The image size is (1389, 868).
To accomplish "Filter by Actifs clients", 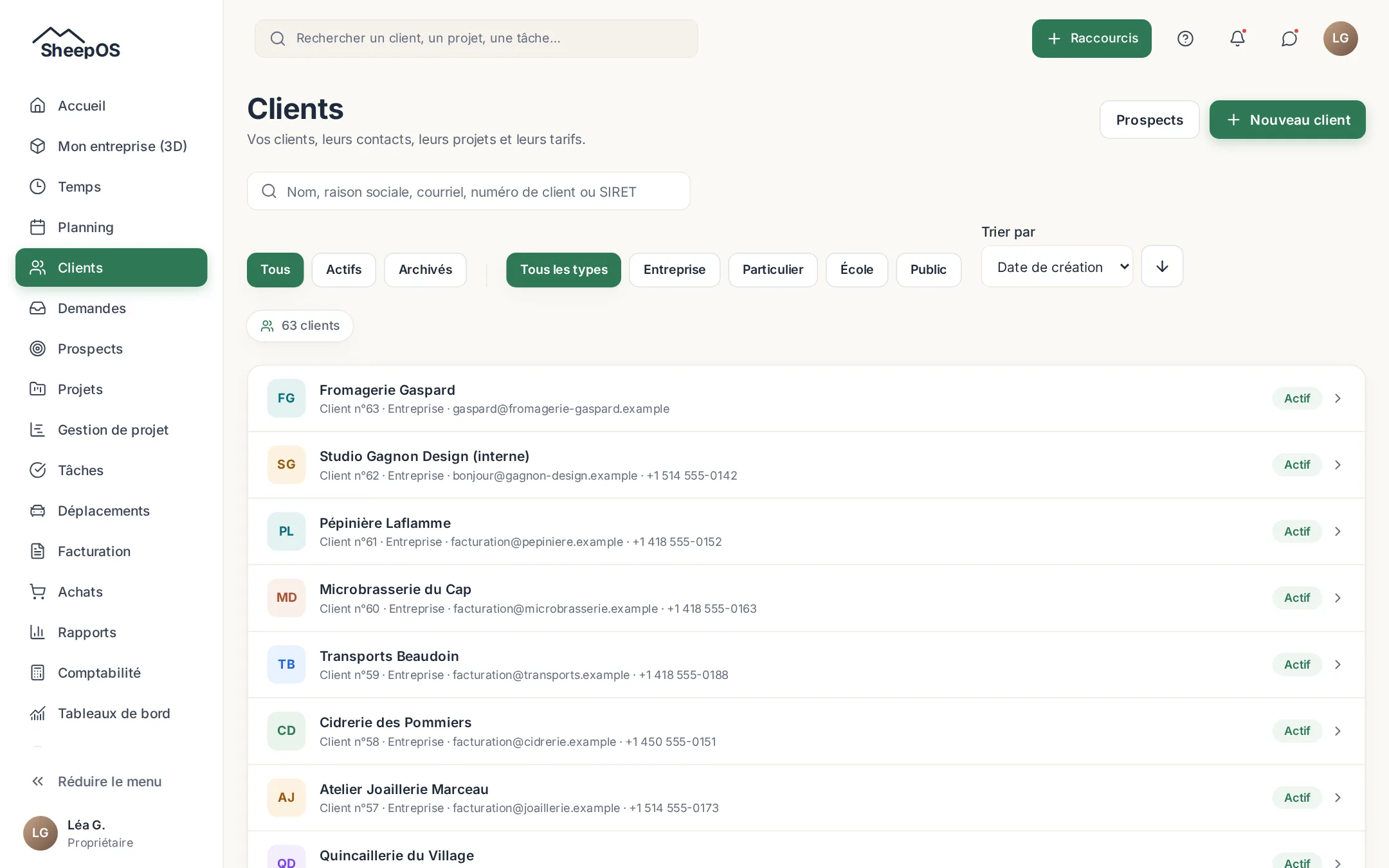I will coord(343,269).
